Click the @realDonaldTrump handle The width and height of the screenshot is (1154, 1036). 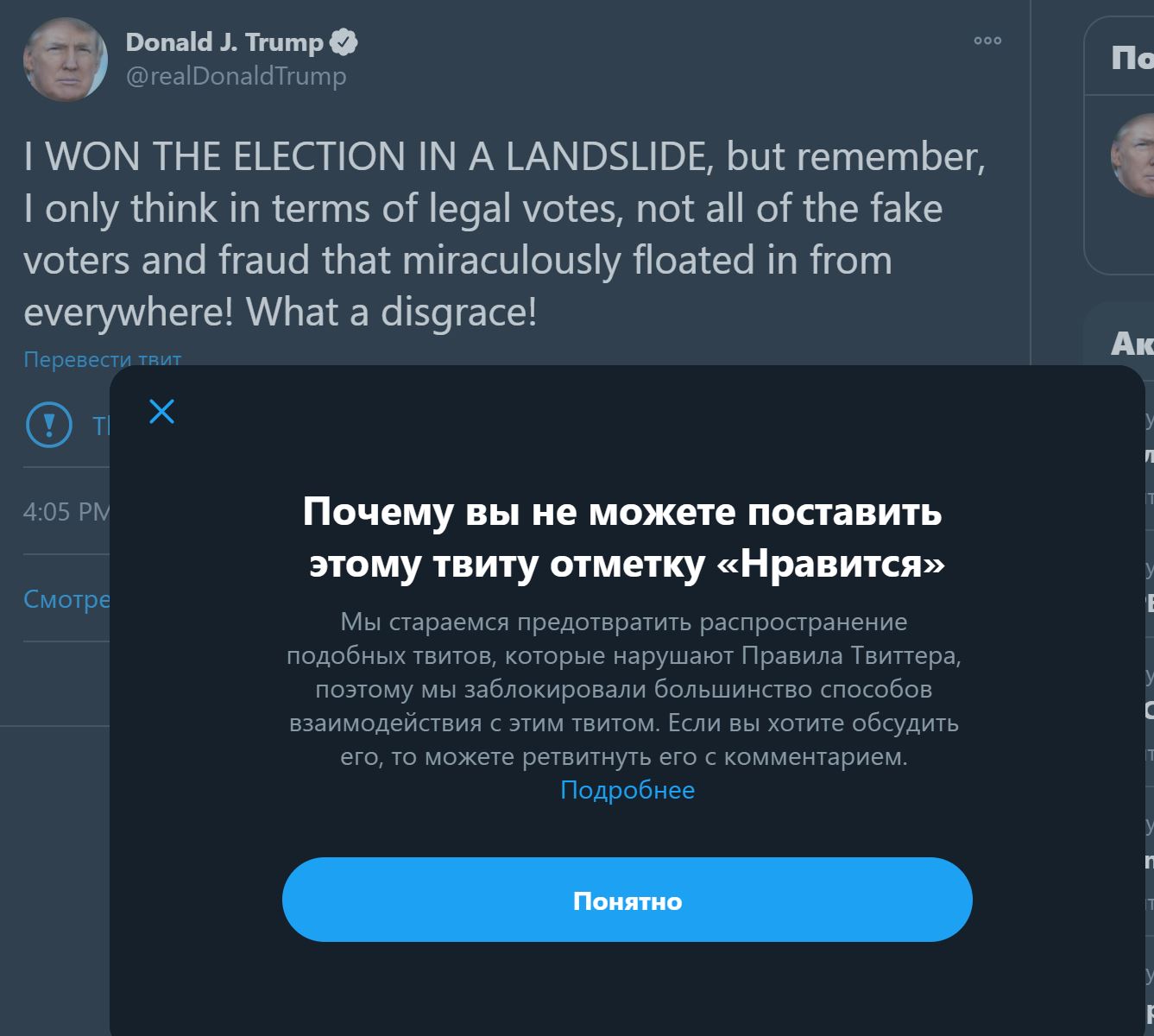click(x=236, y=76)
